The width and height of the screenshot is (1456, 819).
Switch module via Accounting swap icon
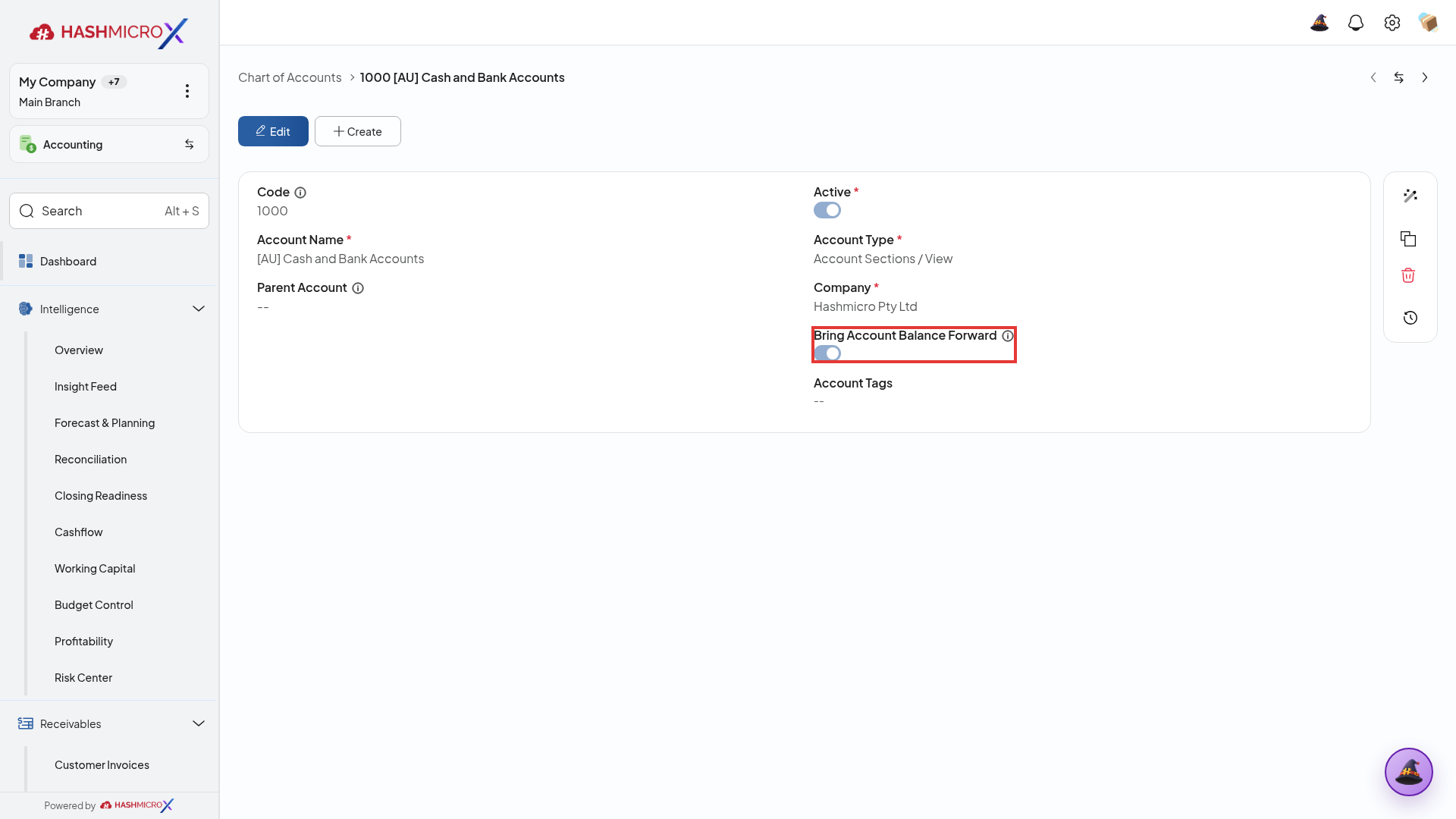click(x=190, y=144)
